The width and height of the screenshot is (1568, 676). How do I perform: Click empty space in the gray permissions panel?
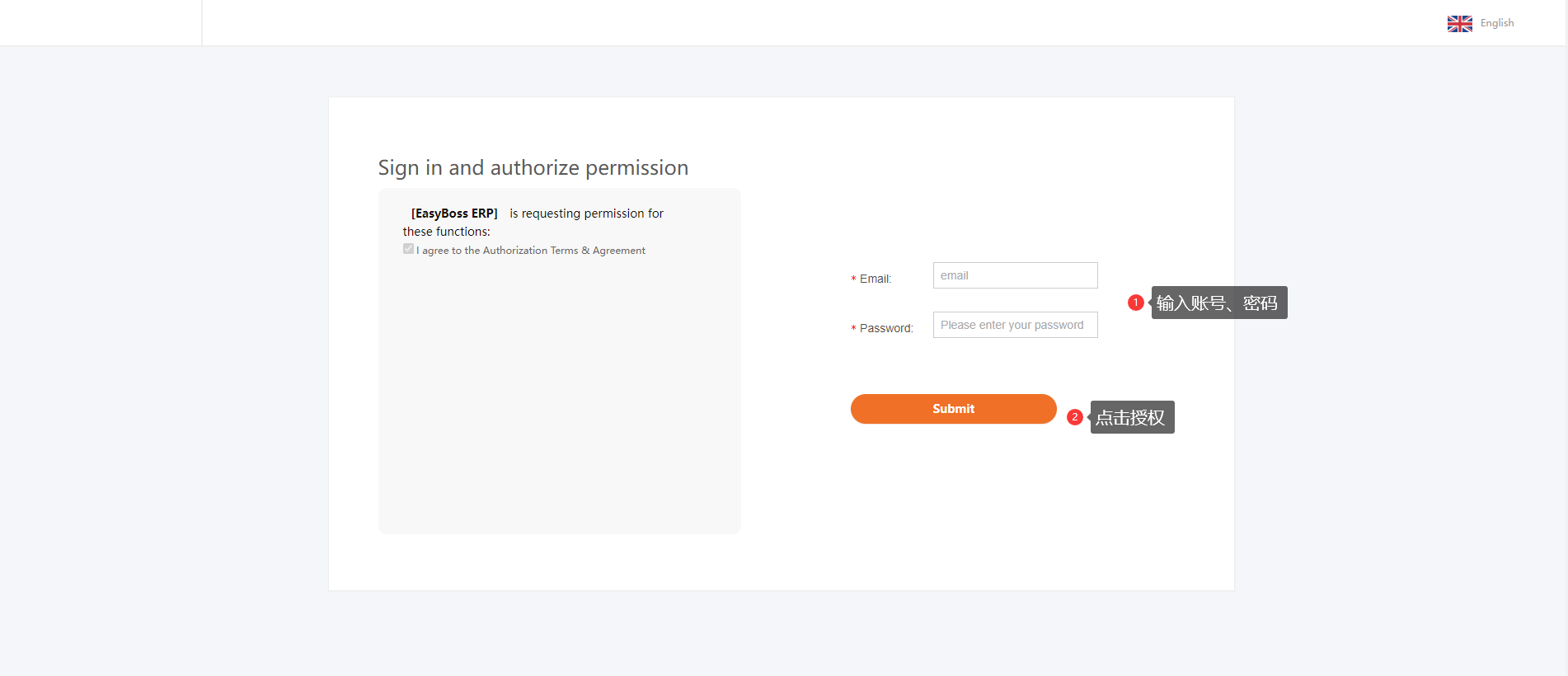(559, 396)
